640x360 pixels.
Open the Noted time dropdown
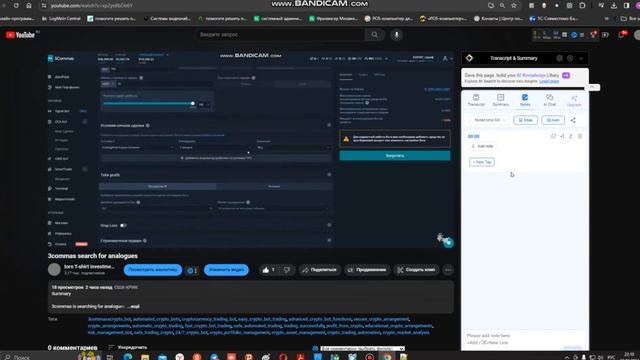489,120
